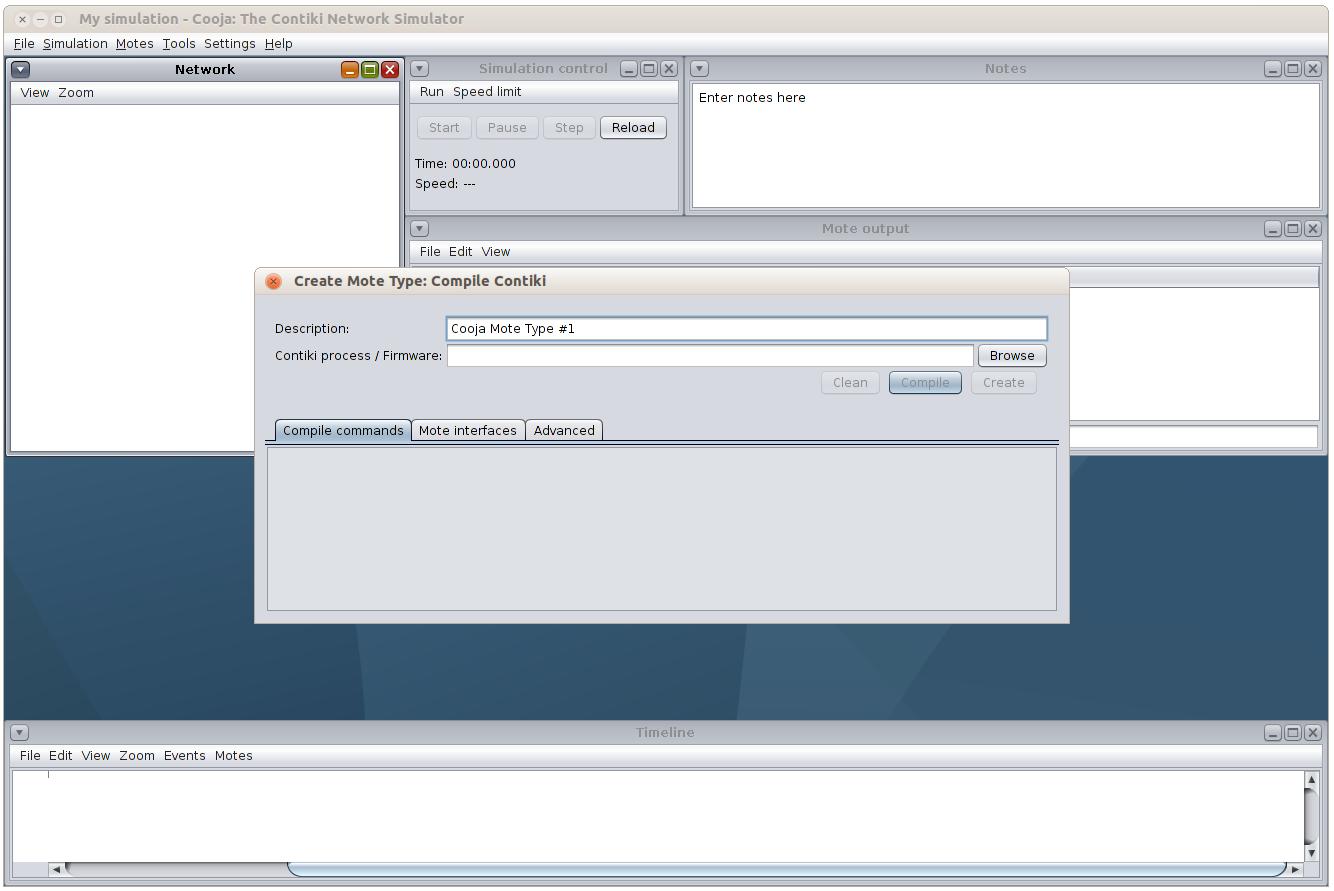This screenshot has height=891, width=1334.
Task: Focus the Description input field
Action: [747, 329]
